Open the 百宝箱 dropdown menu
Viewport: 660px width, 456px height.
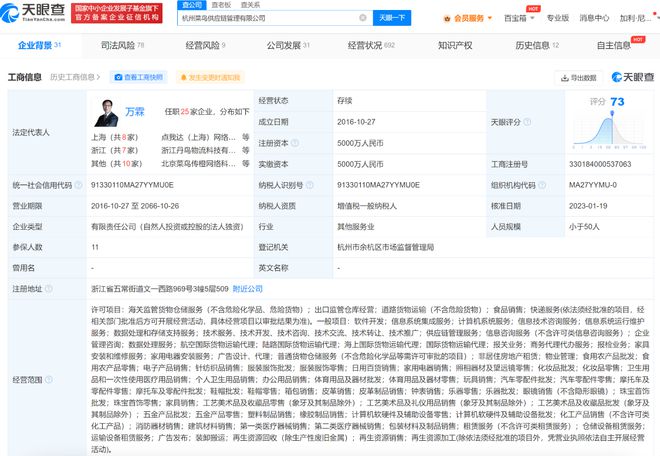point(519,18)
